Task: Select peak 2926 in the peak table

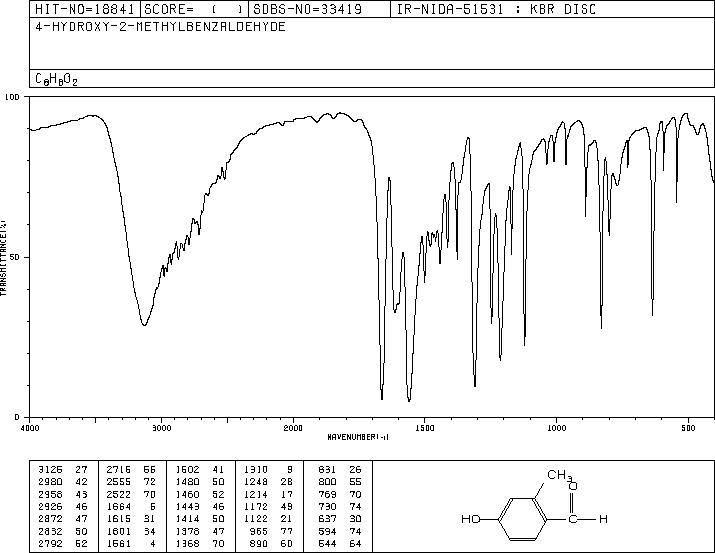Action: pyautogui.click(x=51, y=506)
